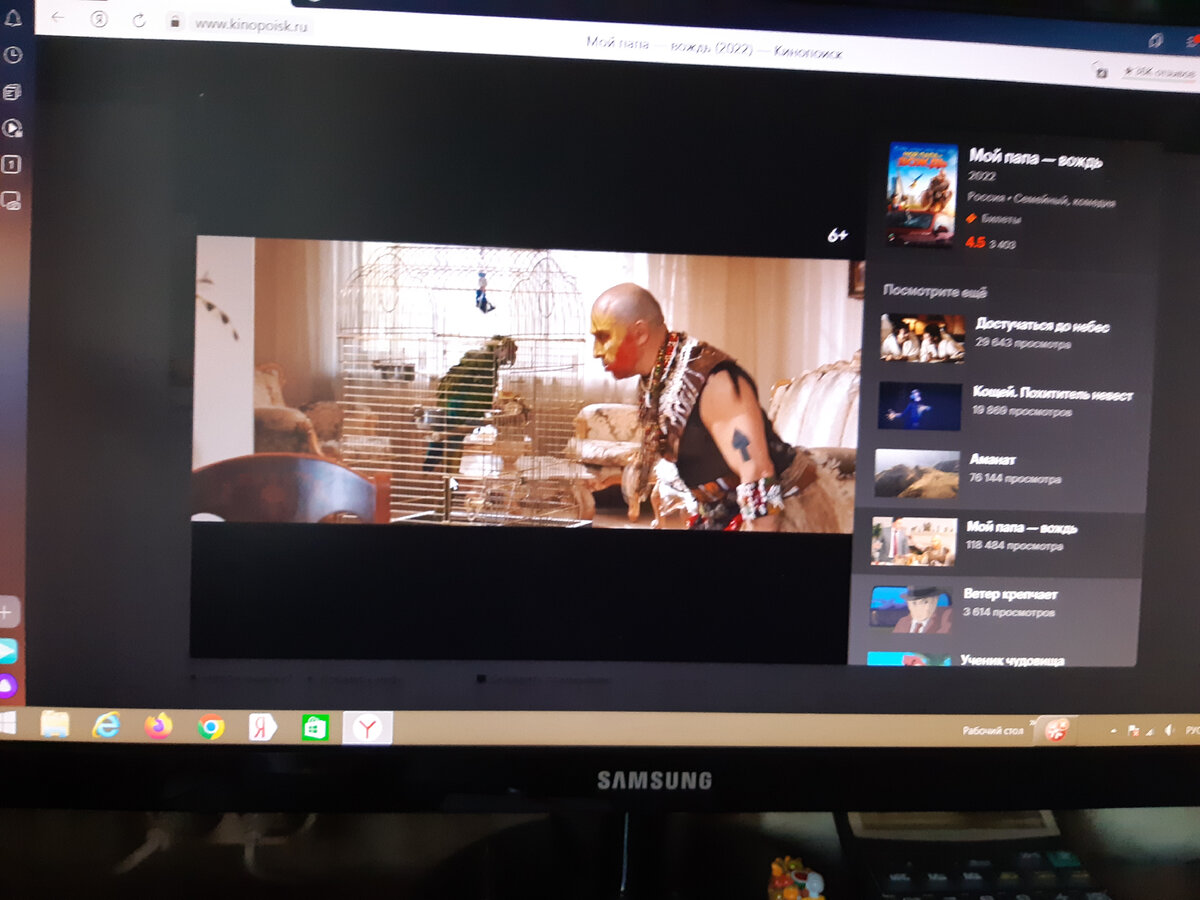This screenshot has height=900, width=1200.
Task: Open volume control in system tray
Action: click(1168, 731)
